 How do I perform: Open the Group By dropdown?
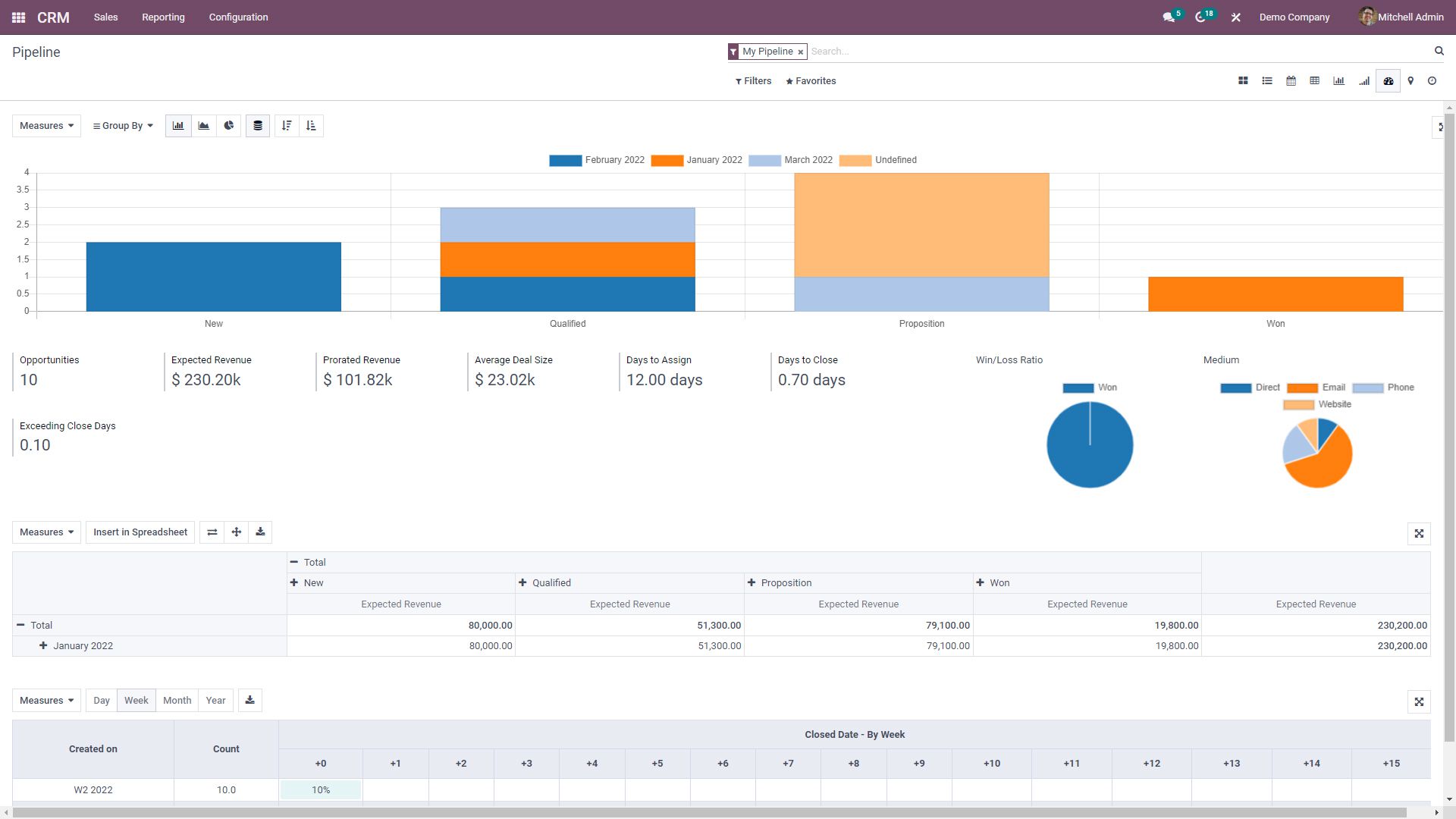[123, 126]
